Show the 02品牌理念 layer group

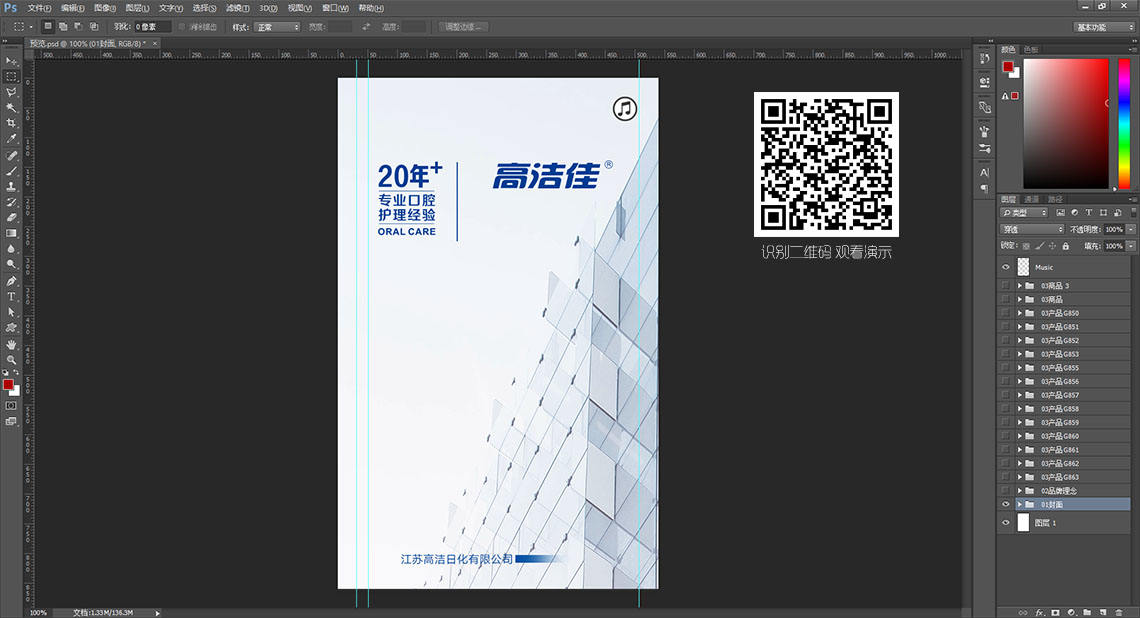coord(1006,491)
